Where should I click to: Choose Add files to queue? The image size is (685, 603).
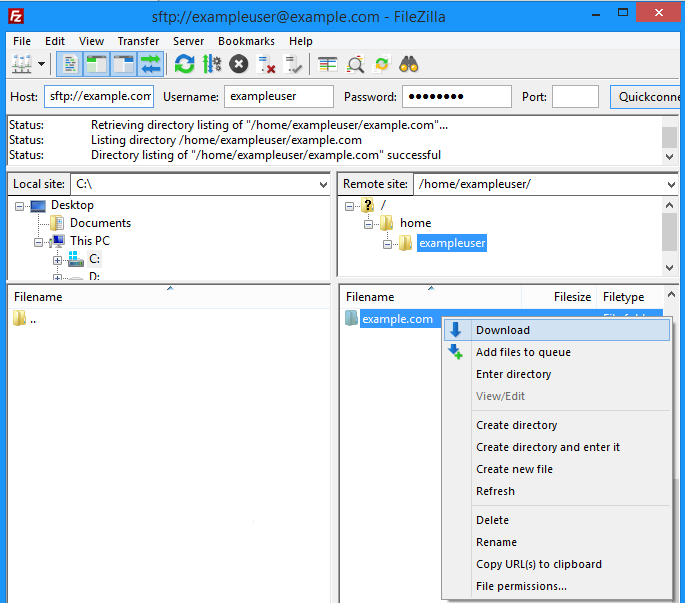pos(557,352)
